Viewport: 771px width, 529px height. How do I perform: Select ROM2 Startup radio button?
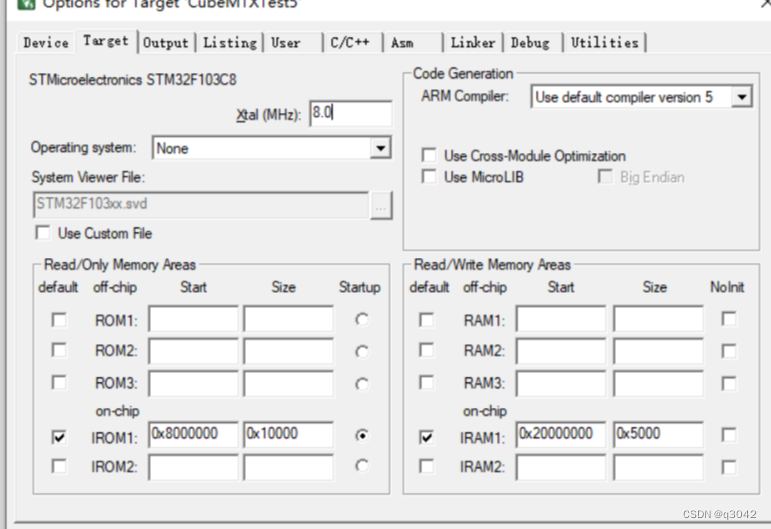(x=362, y=352)
